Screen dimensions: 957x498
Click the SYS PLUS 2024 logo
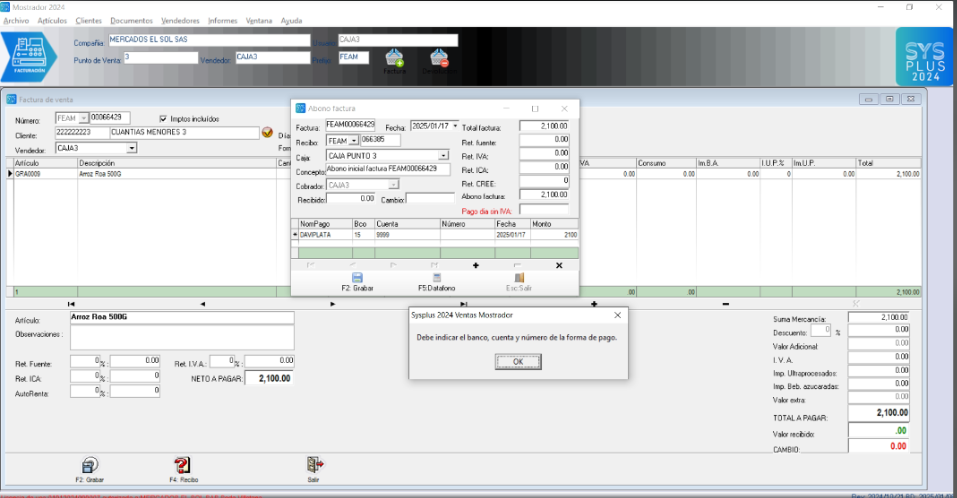[x=924, y=57]
